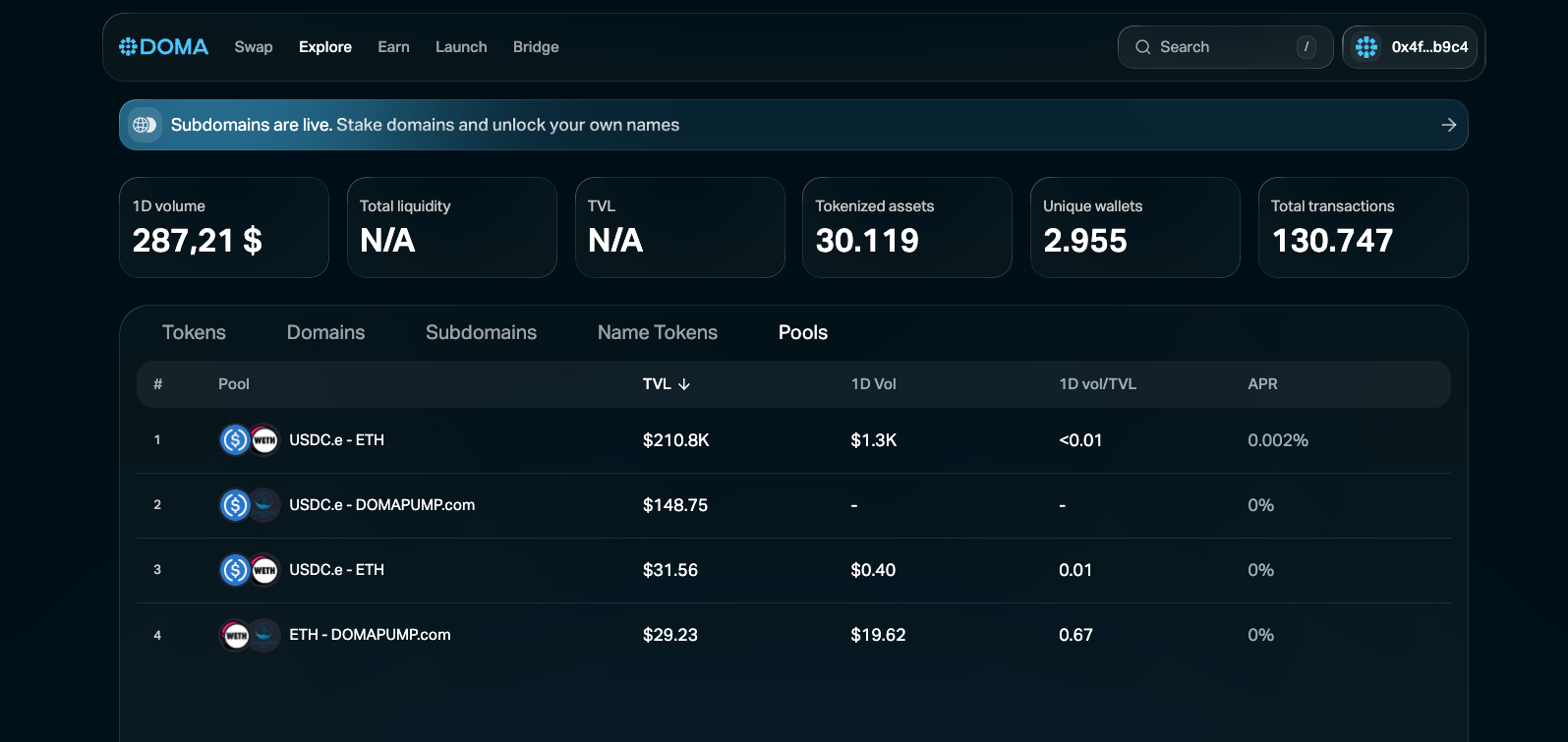Click the magnifier icon in the search box

click(x=1142, y=47)
